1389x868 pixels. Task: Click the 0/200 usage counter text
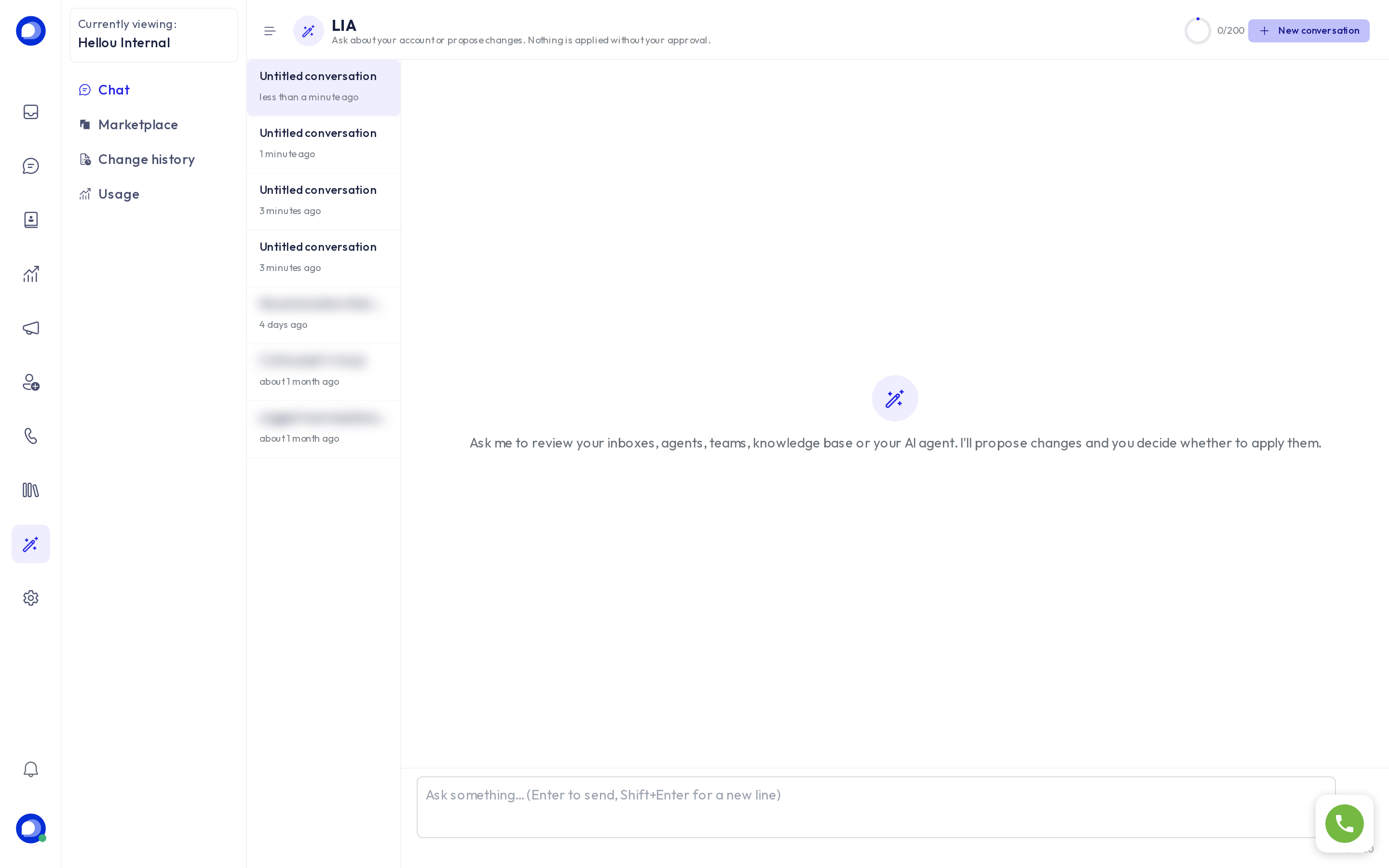[1231, 31]
